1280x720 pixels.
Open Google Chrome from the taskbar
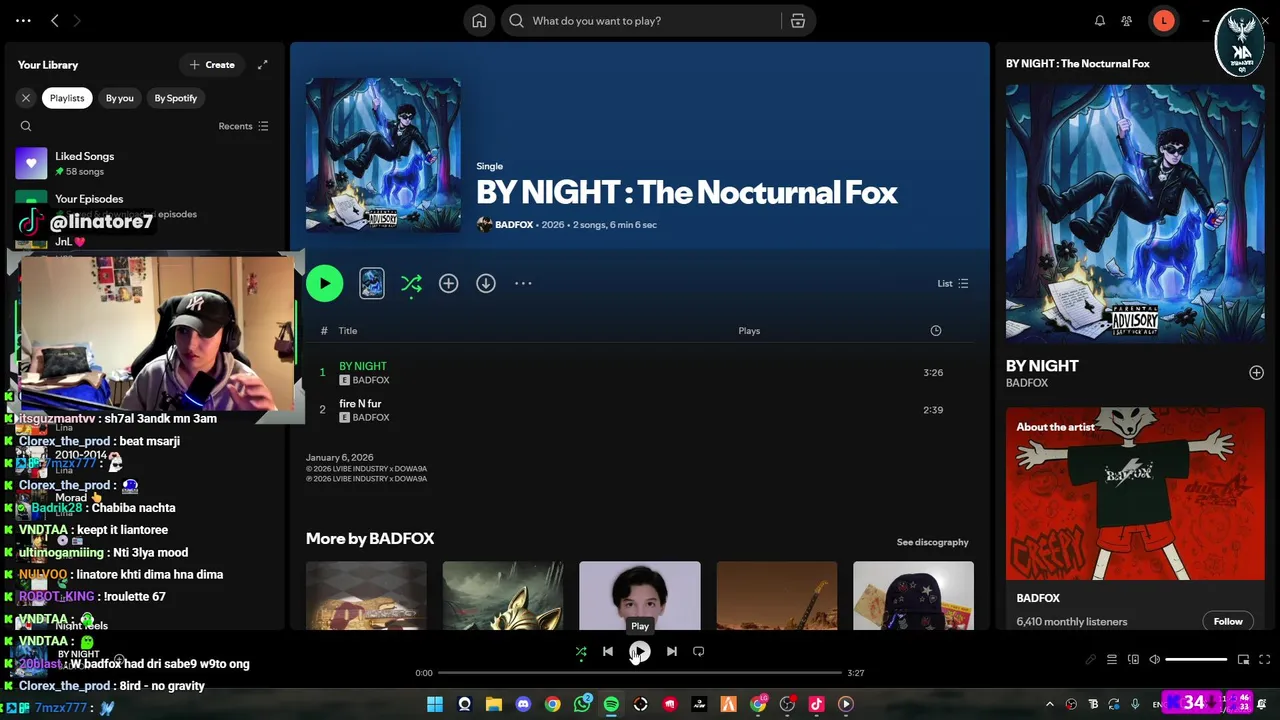coord(552,705)
